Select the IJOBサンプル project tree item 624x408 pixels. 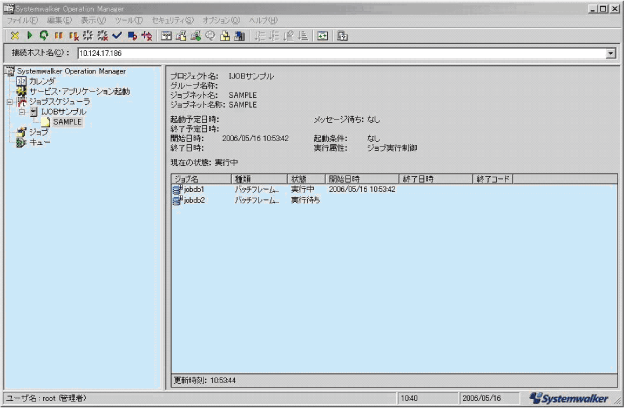point(64,112)
